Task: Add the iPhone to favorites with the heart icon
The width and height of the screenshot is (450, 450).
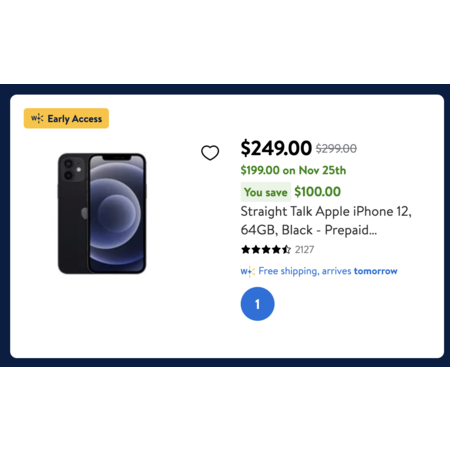Action: click(210, 153)
